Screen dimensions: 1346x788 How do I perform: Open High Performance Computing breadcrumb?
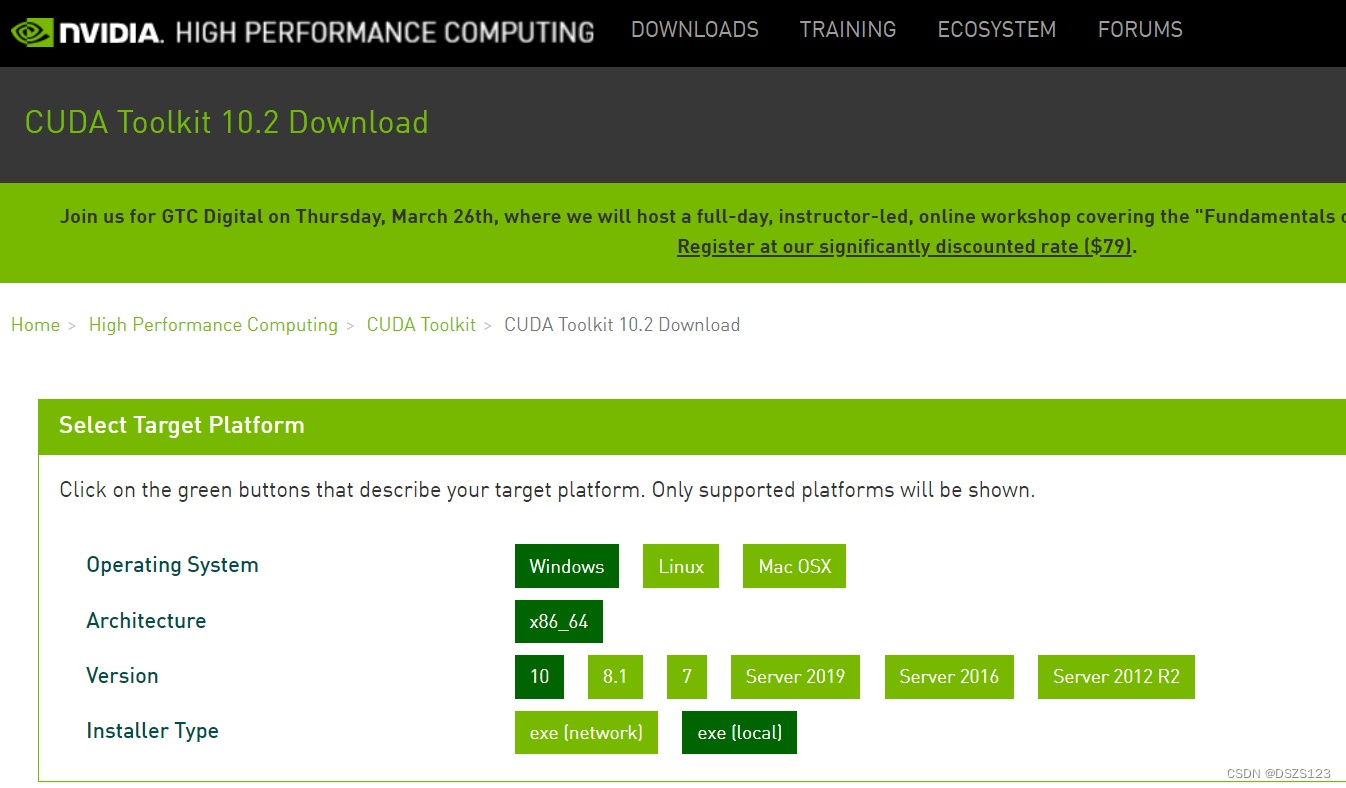(213, 325)
